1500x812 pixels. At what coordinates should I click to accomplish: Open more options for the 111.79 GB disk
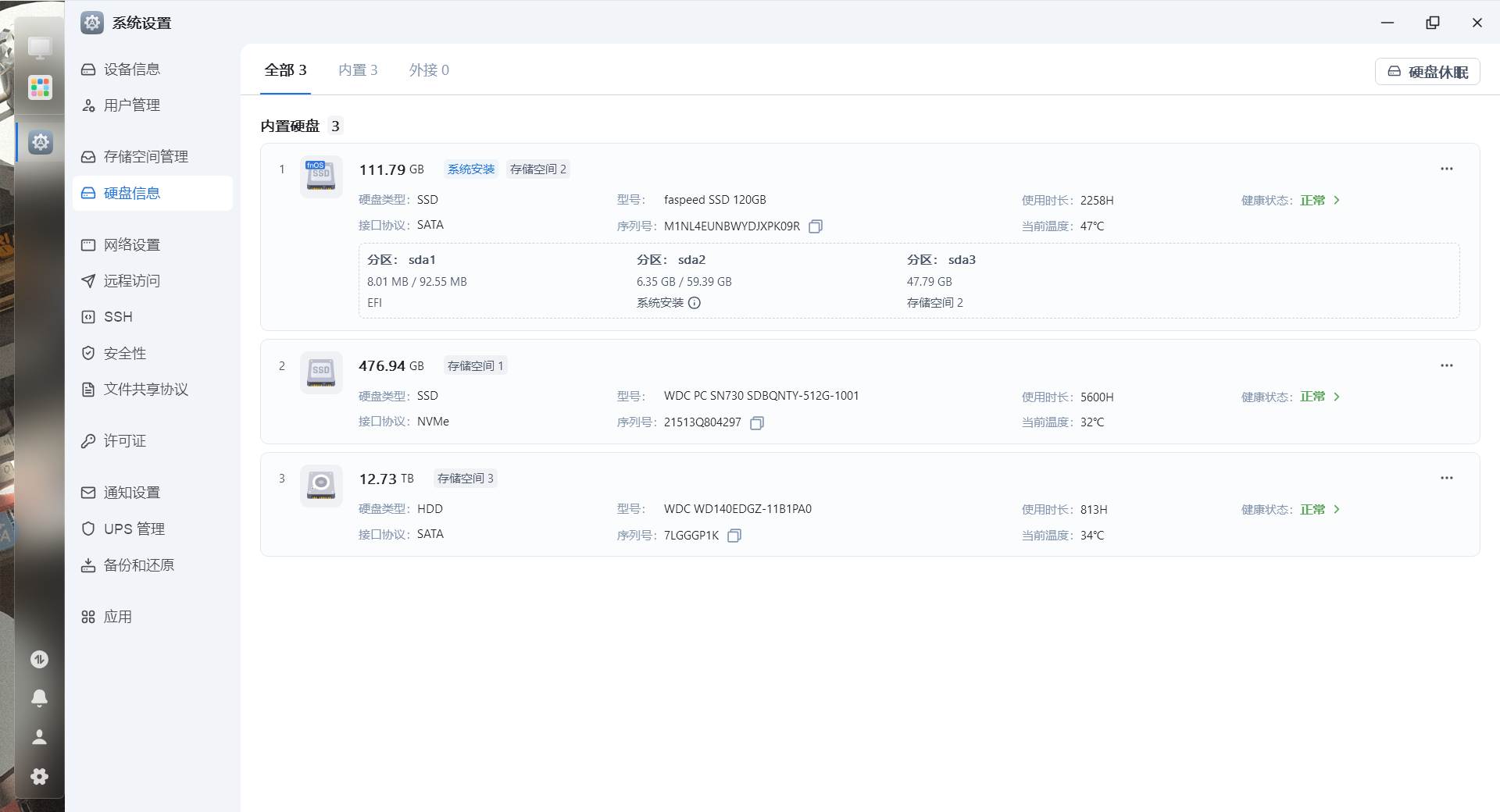click(1447, 169)
